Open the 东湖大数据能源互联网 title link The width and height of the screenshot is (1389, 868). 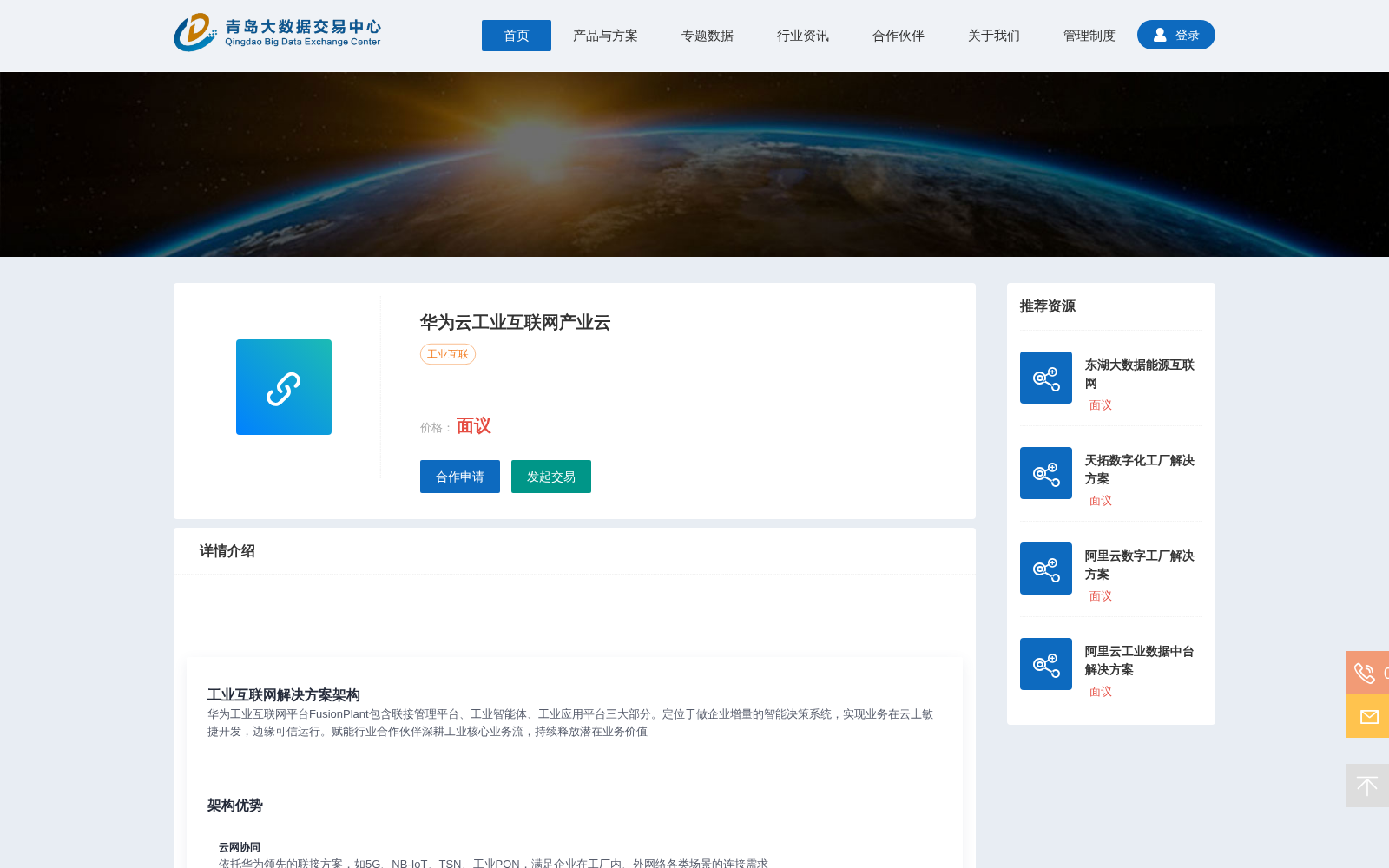coord(1139,374)
